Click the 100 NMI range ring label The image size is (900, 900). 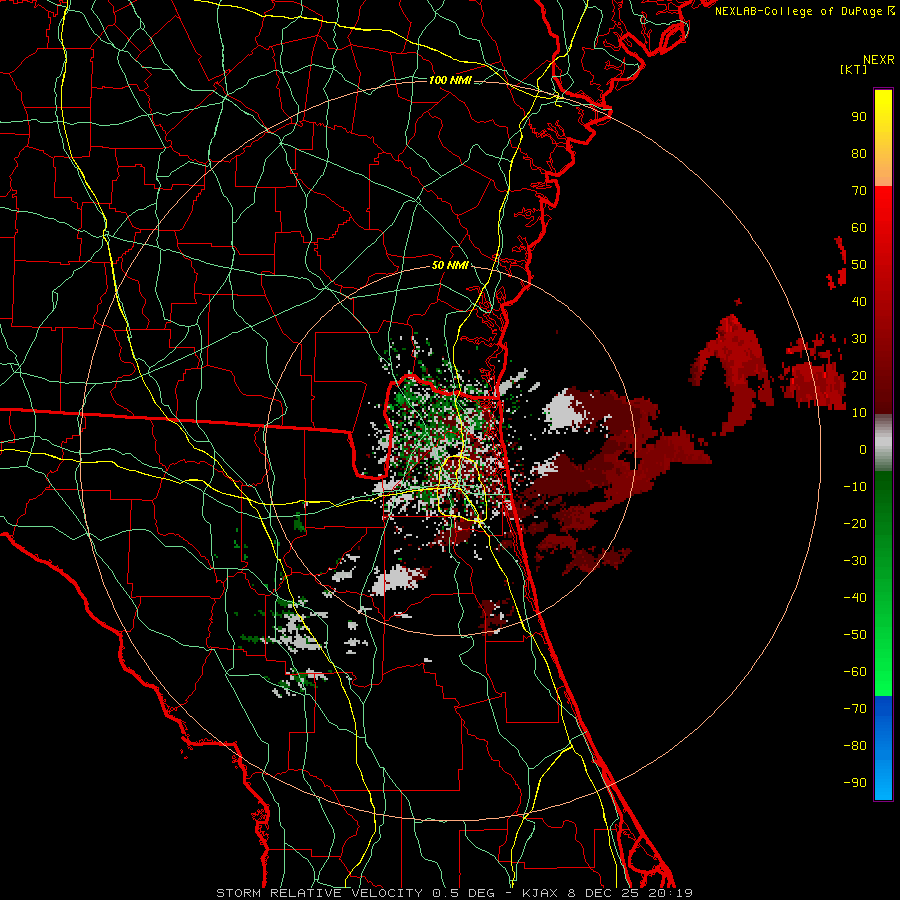tap(450, 80)
